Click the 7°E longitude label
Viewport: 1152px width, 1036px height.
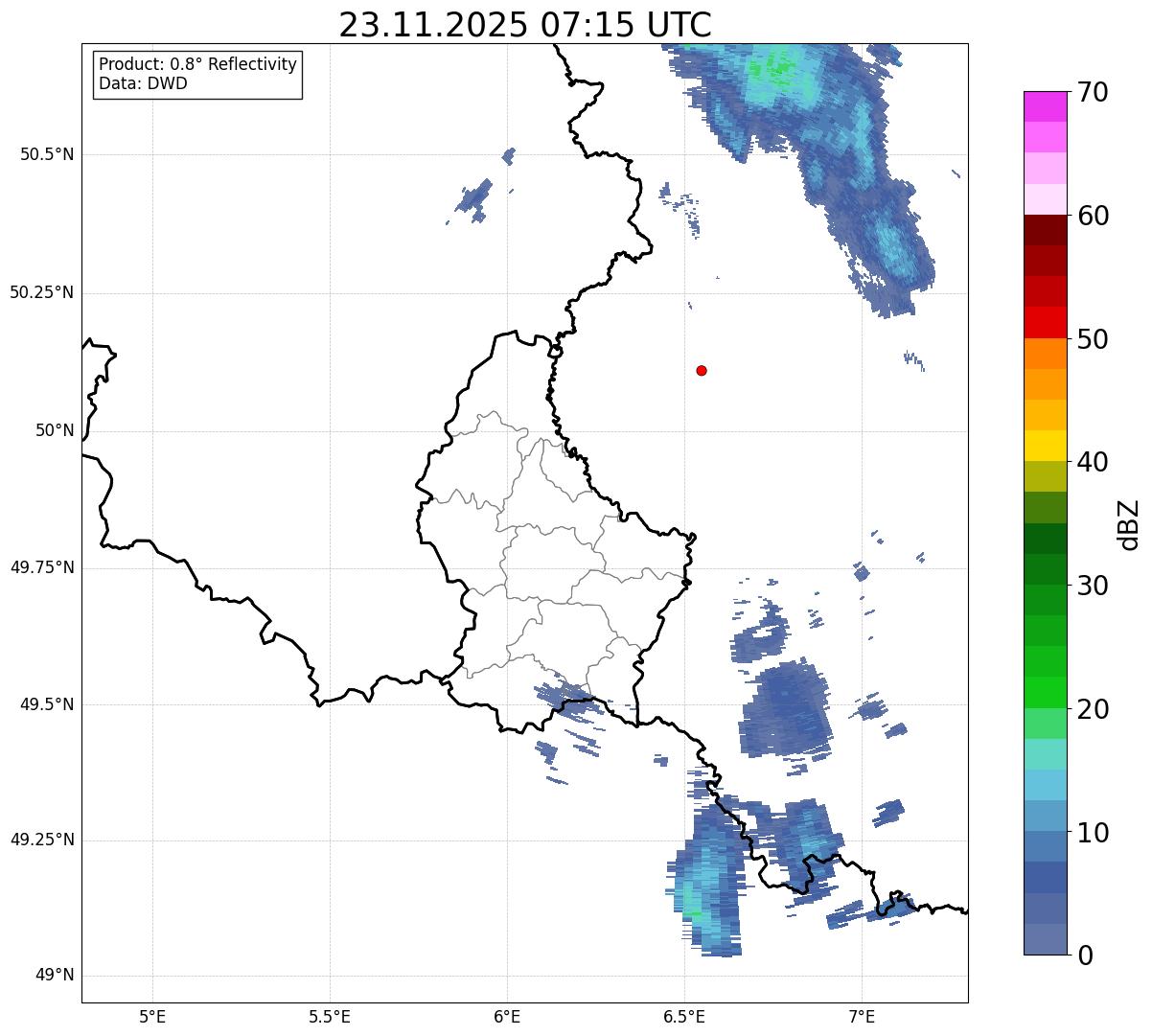862,1016
